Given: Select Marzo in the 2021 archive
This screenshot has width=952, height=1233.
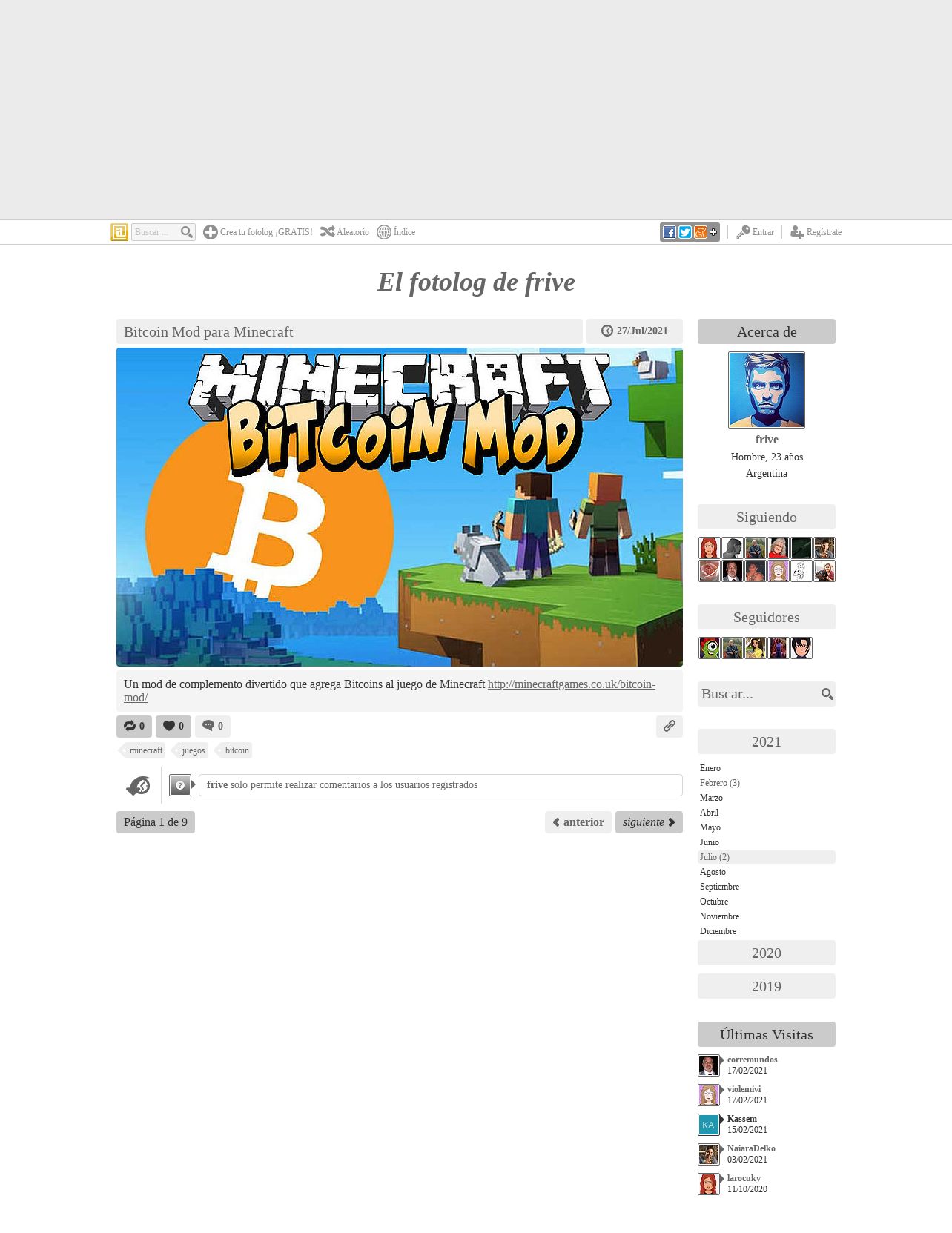Looking at the screenshot, I should pos(711,798).
